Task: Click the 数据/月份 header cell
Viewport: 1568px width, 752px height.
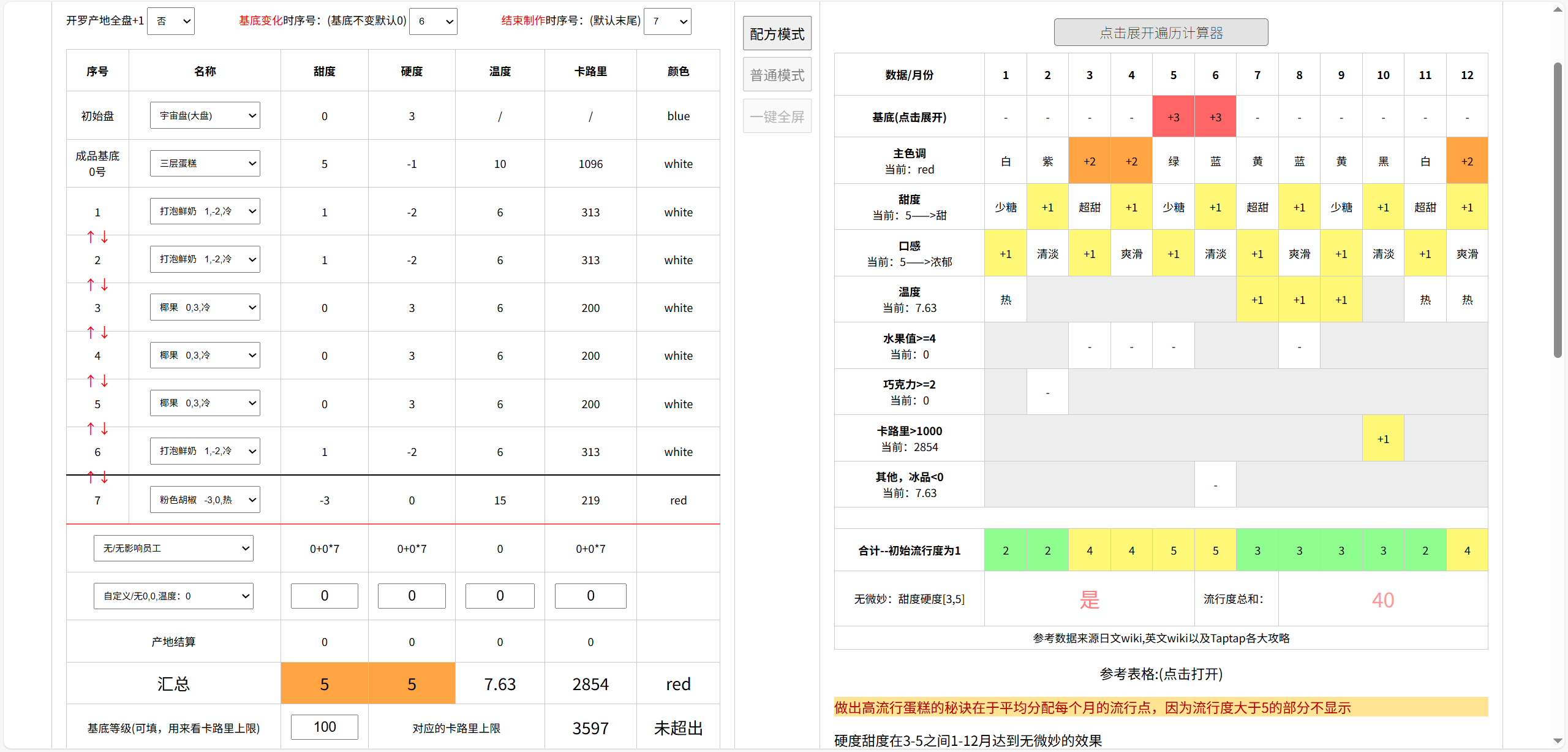Action: click(909, 75)
